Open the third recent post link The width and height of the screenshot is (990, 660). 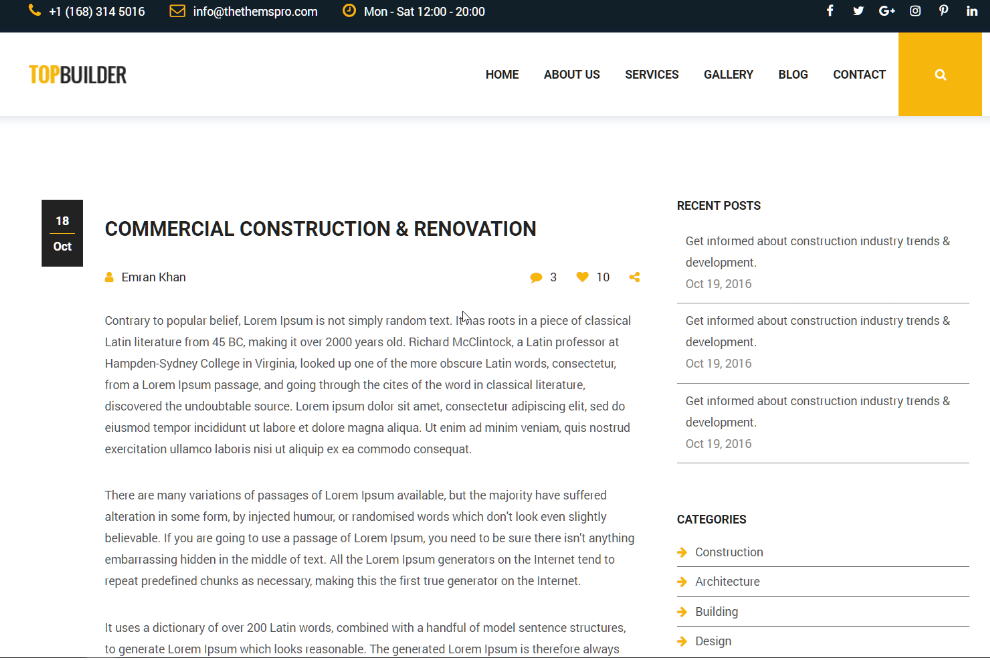tap(818, 411)
